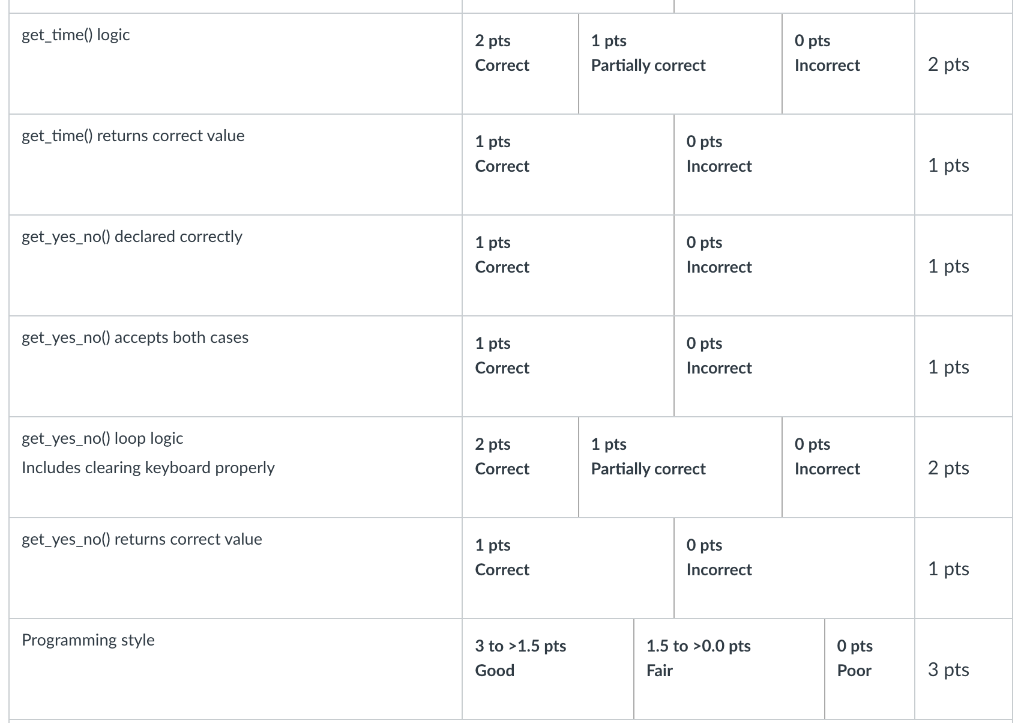This screenshot has width=1024, height=723.
Task: Mark get_yes_no() returns correct value Incorrect
Action: pos(719,559)
